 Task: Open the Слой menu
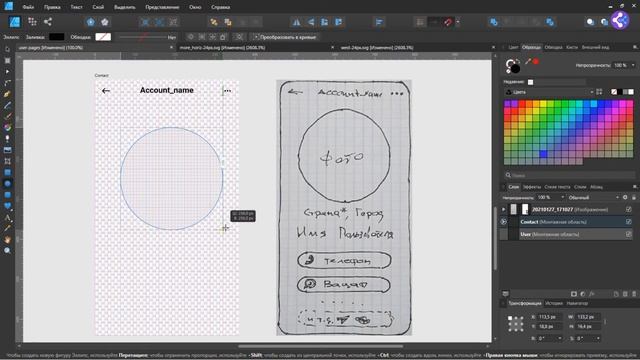(x=98, y=7)
